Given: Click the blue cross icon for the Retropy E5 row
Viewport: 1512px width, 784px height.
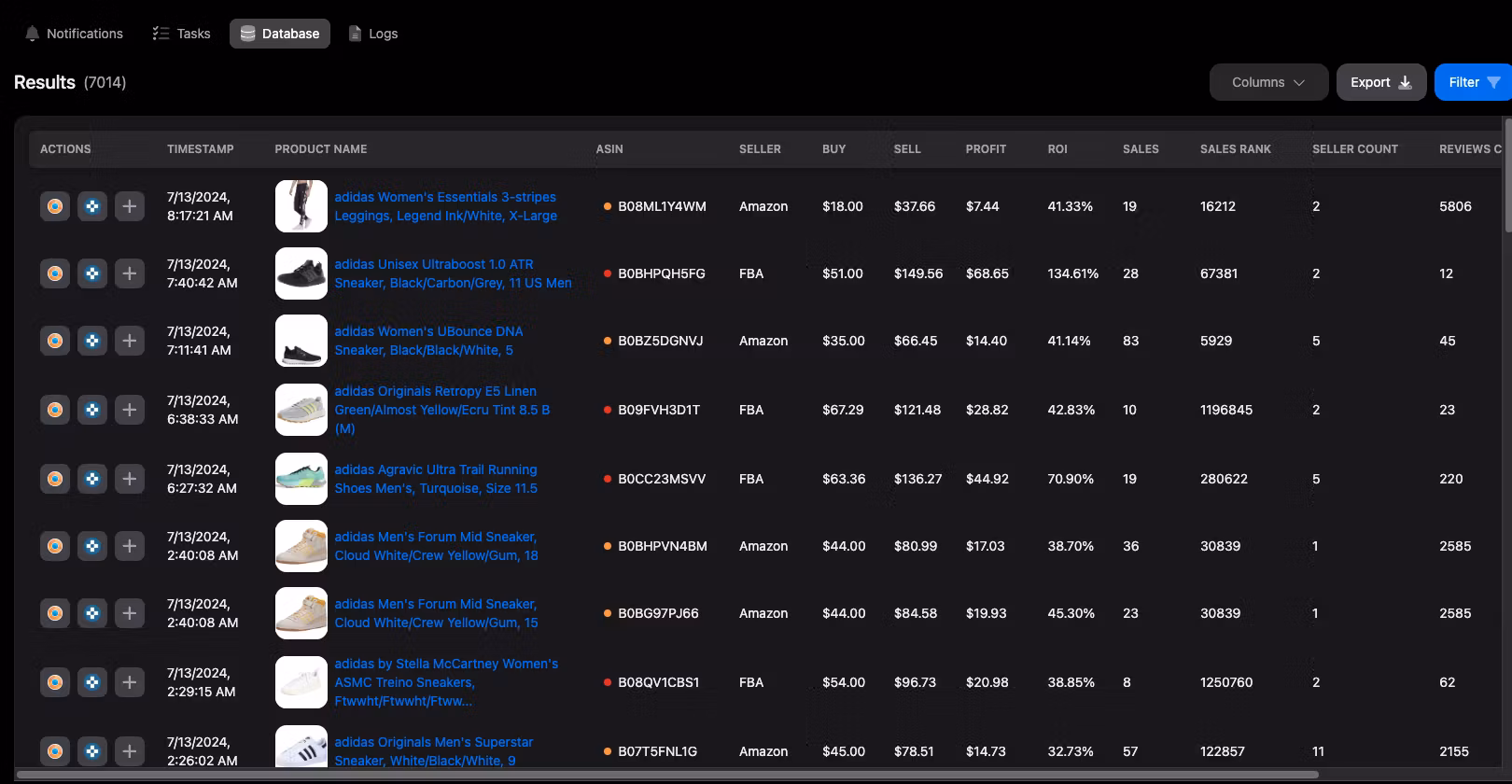Looking at the screenshot, I should 92,410.
